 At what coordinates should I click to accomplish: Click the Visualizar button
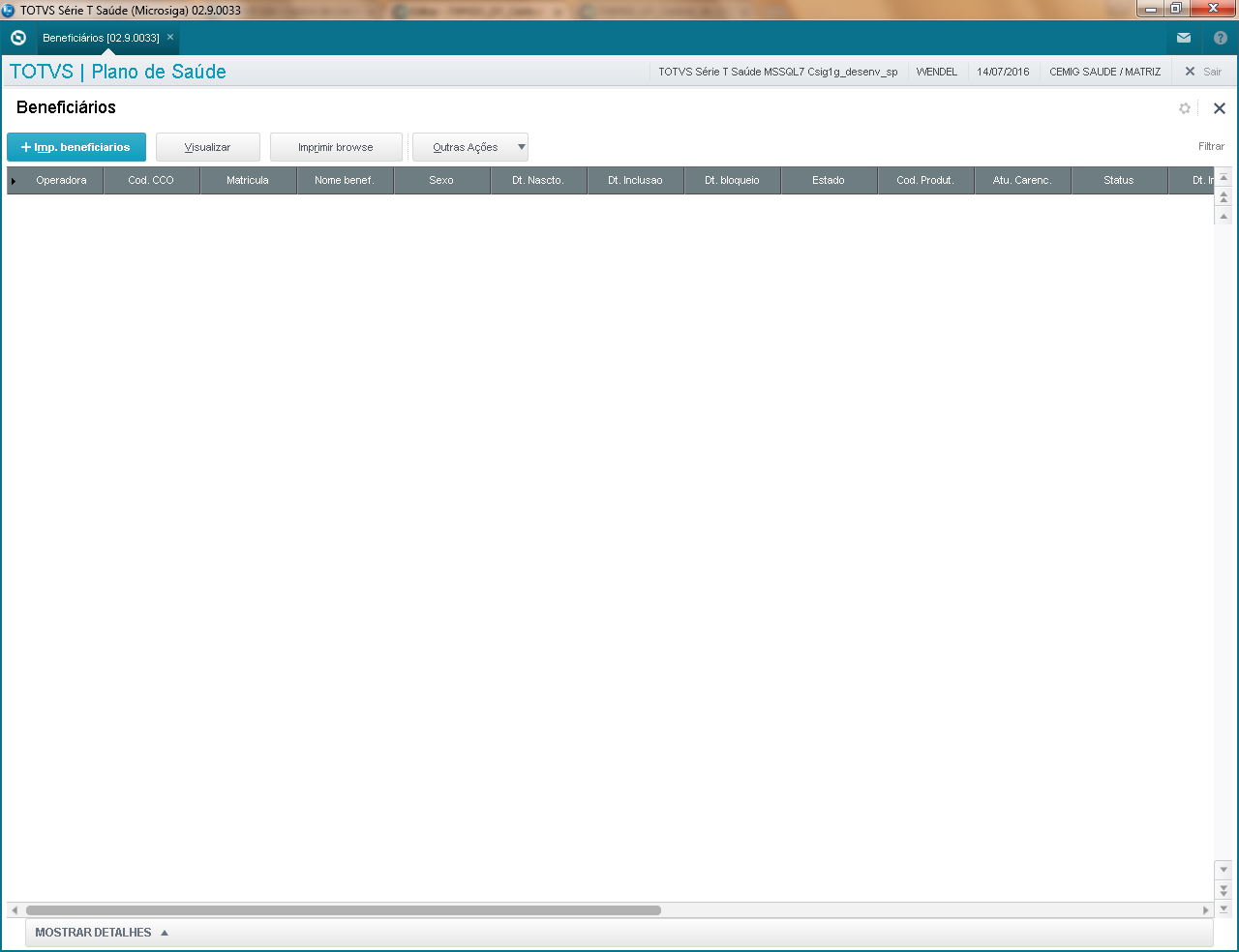tap(208, 147)
